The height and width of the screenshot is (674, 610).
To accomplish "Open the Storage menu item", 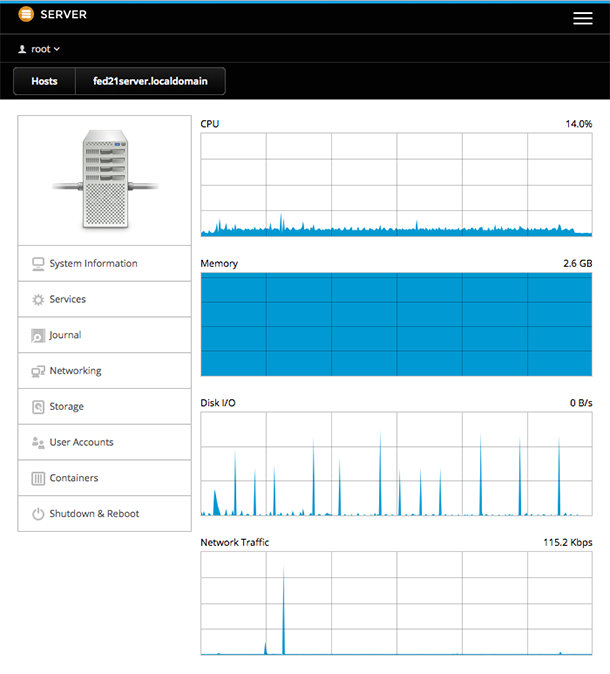I will tap(104, 406).
